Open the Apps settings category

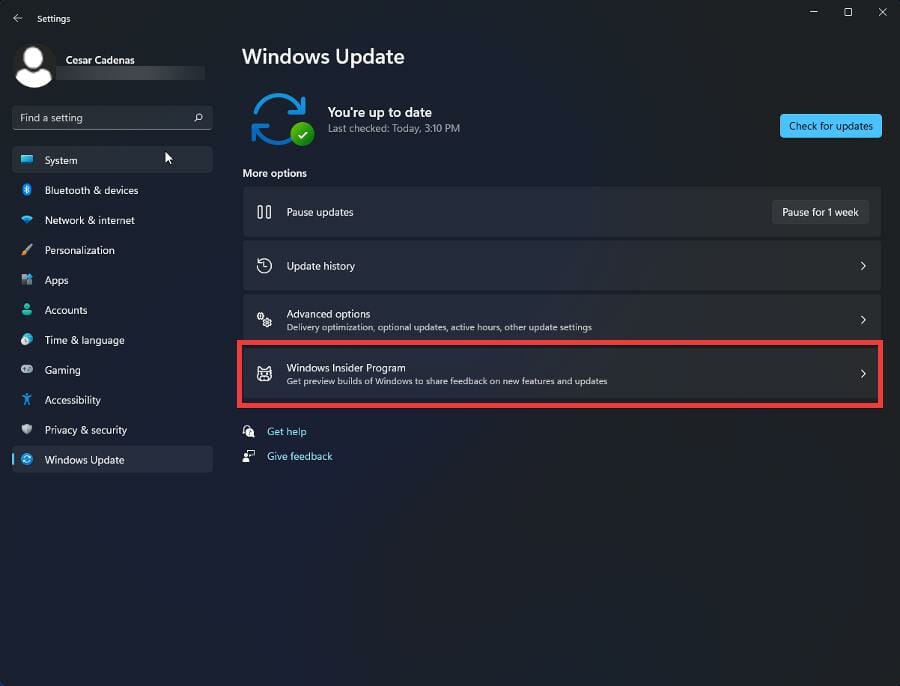pos(112,280)
